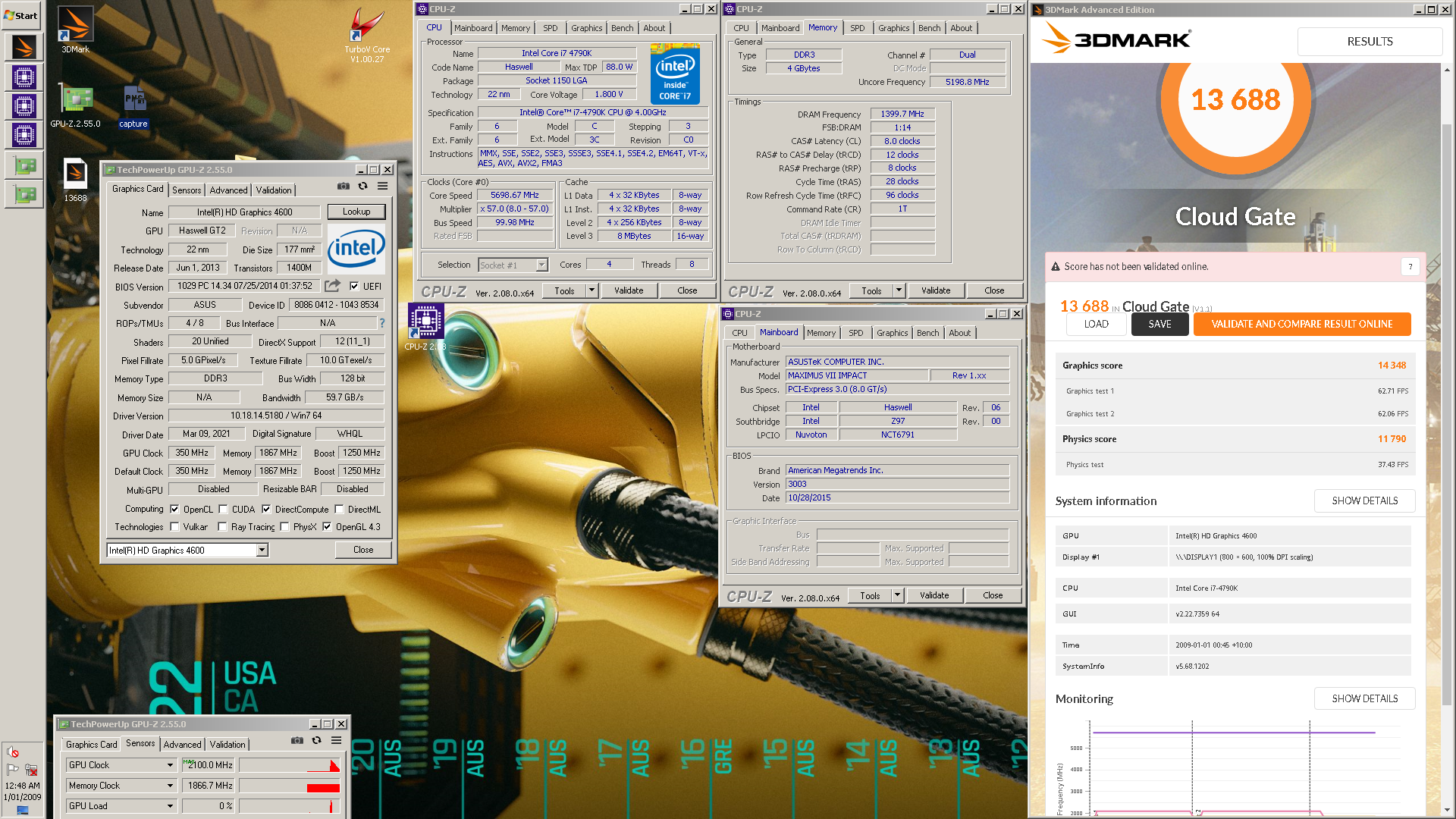Toggle the OpenGL 4.3 checkbox
The width and height of the screenshot is (1456, 819).
(x=327, y=526)
